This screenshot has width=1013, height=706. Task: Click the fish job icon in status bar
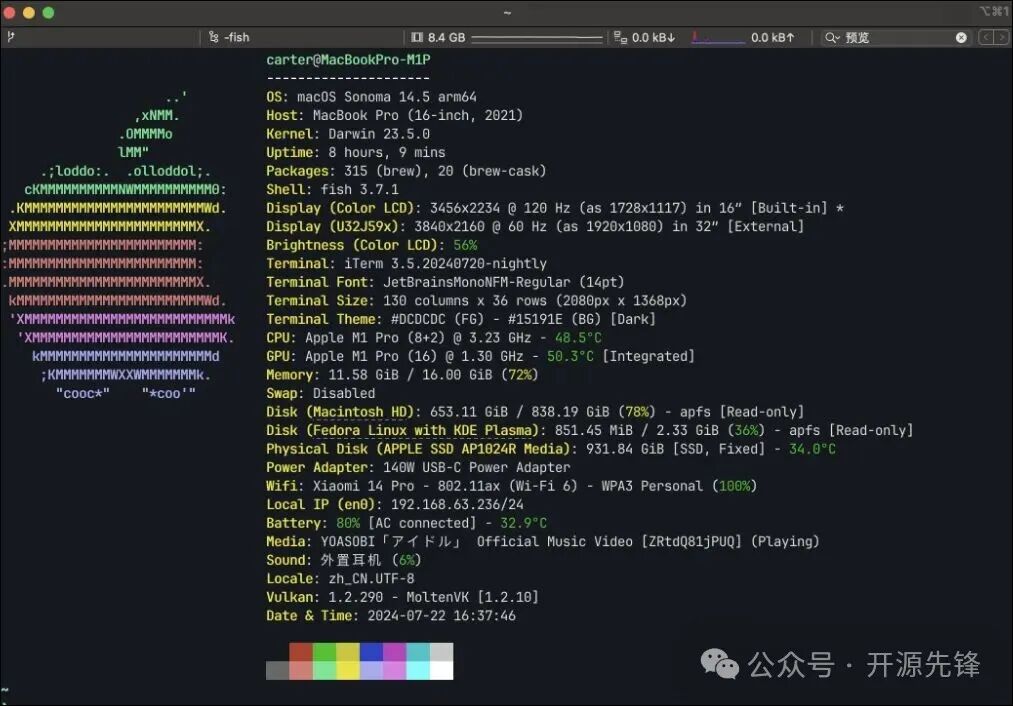pos(214,37)
